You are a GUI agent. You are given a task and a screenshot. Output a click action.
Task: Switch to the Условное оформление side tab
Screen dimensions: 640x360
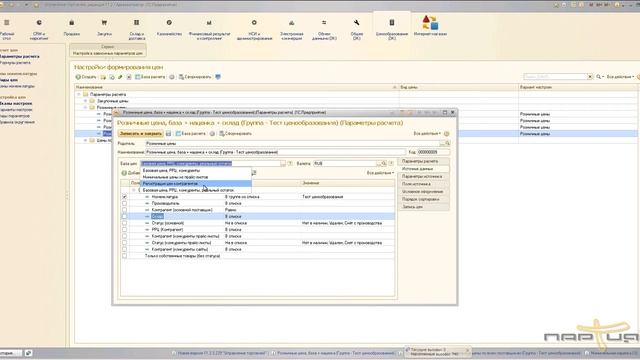423,191
